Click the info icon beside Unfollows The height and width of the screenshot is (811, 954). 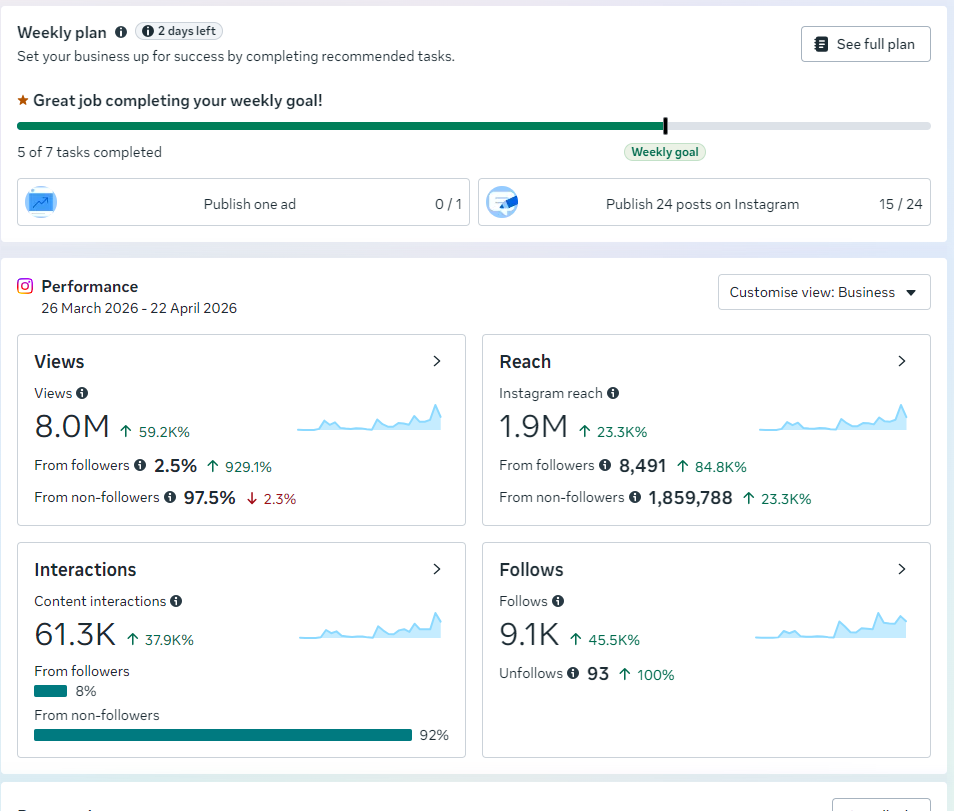[x=572, y=673]
